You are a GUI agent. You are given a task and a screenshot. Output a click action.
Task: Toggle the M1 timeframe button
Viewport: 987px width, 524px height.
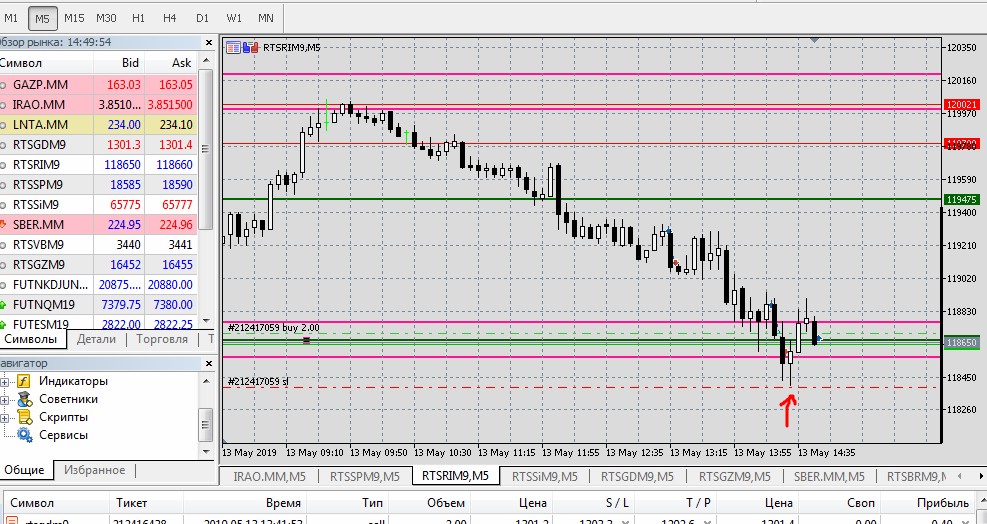[11, 18]
